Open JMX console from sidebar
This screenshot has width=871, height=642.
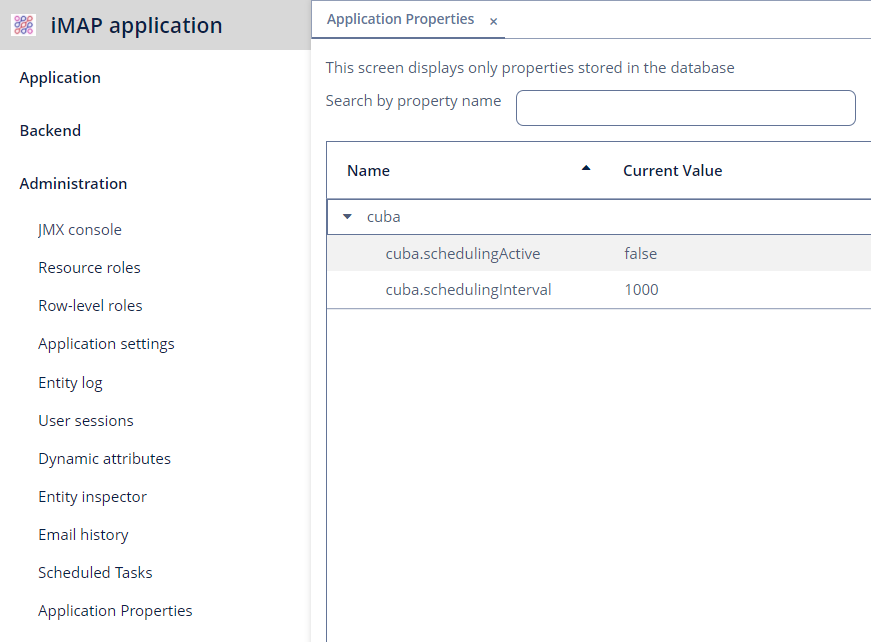(x=80, y=230)
